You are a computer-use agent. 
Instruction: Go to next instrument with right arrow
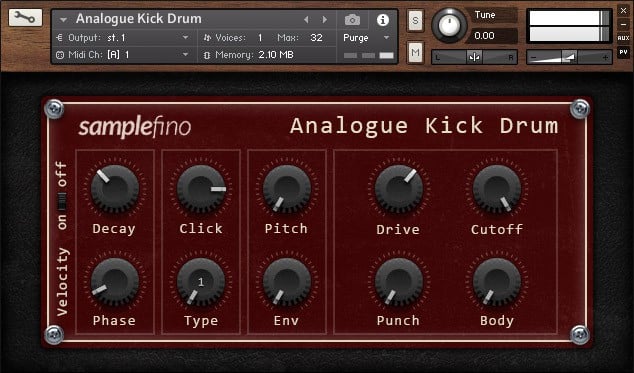tap(324, 19)
